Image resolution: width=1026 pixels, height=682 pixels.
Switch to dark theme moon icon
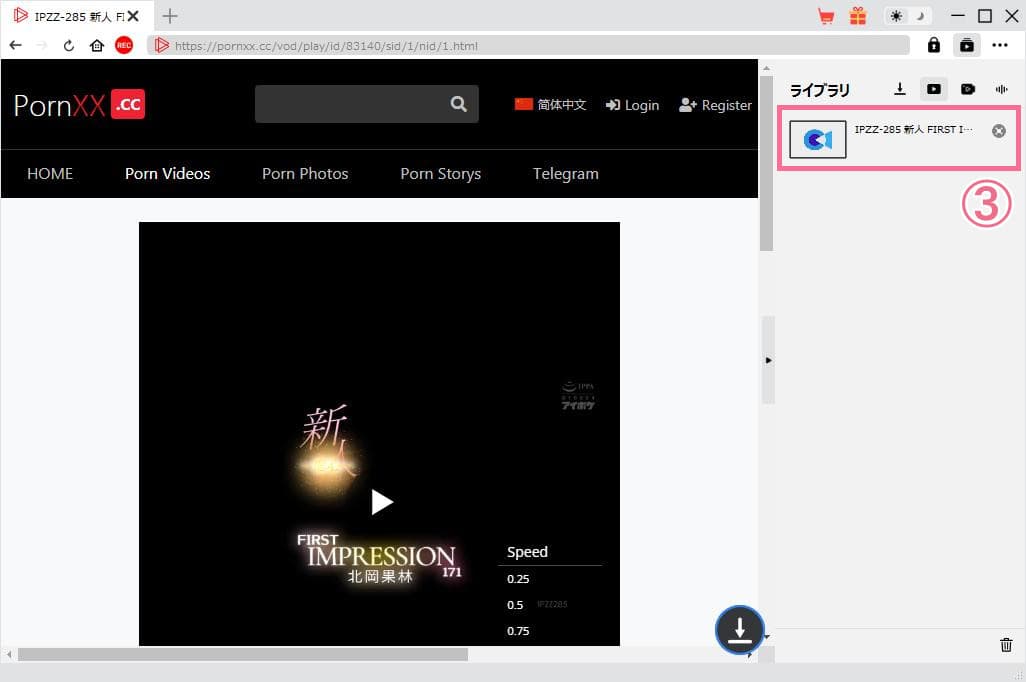coord(920,16)
